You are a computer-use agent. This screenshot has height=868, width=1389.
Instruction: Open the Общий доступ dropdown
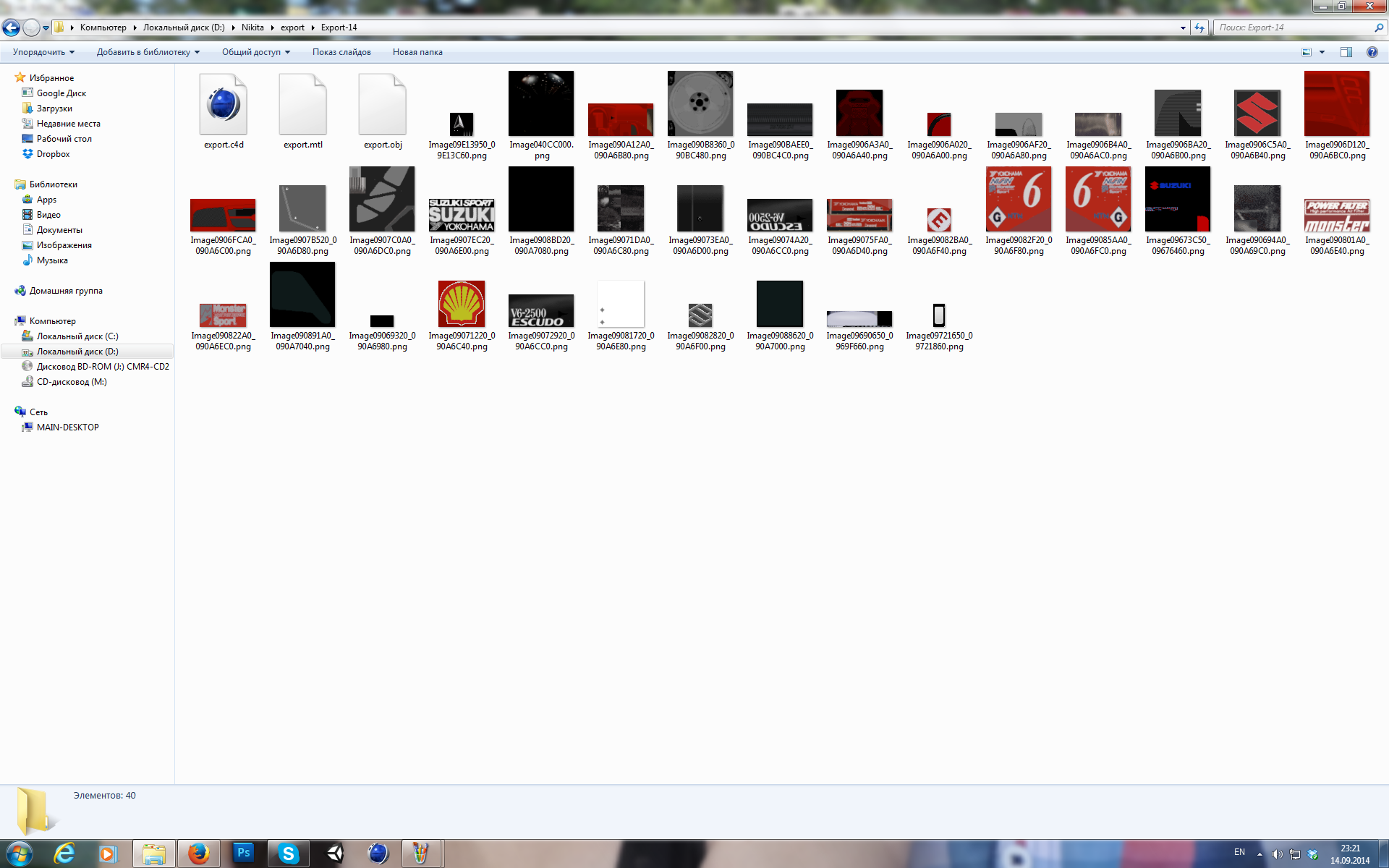pyautogui.click(x=256, y=52)
